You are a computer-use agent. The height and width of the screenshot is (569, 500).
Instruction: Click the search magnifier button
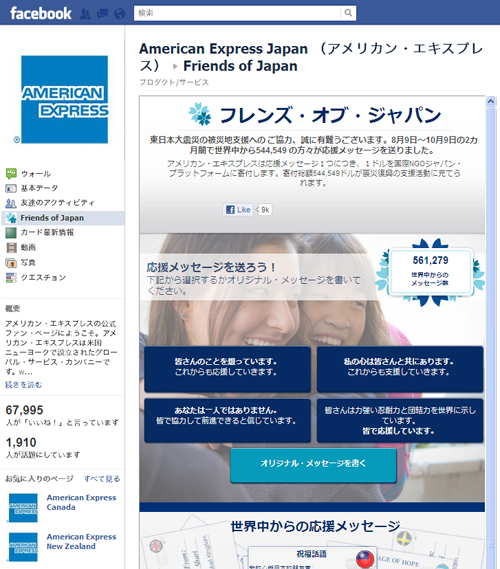tap(348, 13)
